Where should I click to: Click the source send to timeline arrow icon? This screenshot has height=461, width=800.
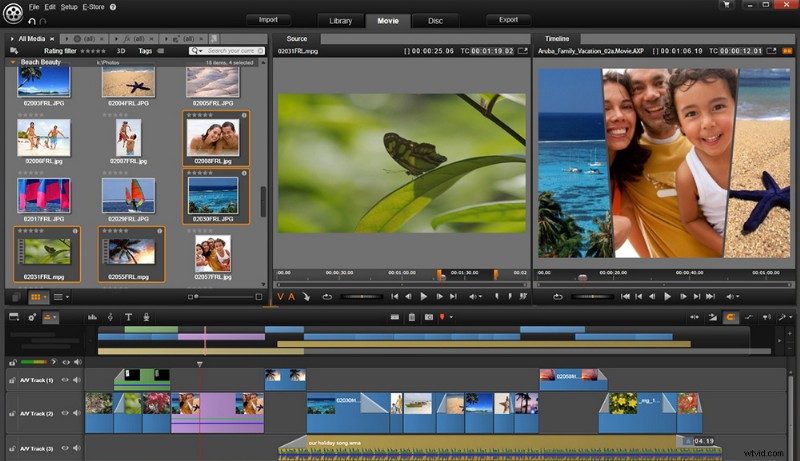(306, 296)
